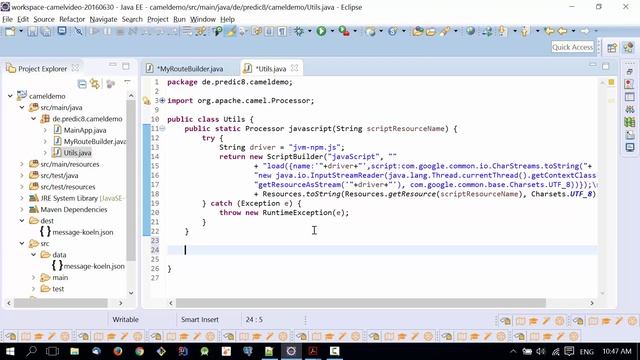The width and height of the screenshot is (640, 360).
Task: Collapse All in Project Explorer
Action: tap(82, 84)
